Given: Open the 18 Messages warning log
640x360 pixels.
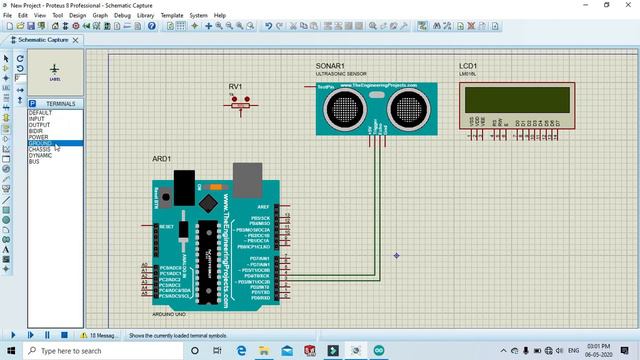Looking at the screenshot, I should (x=98, y=336).
